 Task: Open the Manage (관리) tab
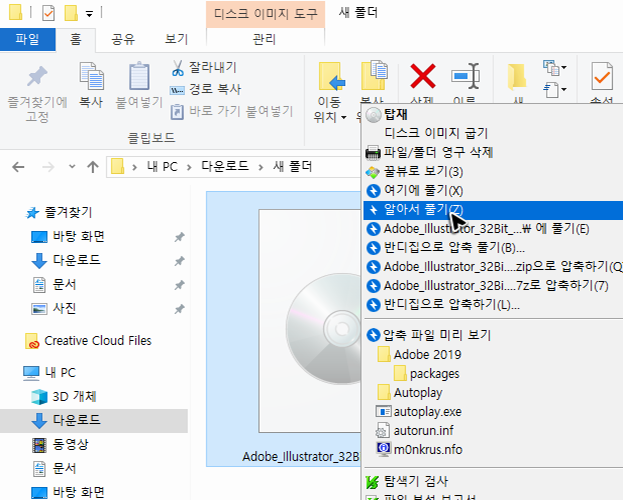click(265, 39)
